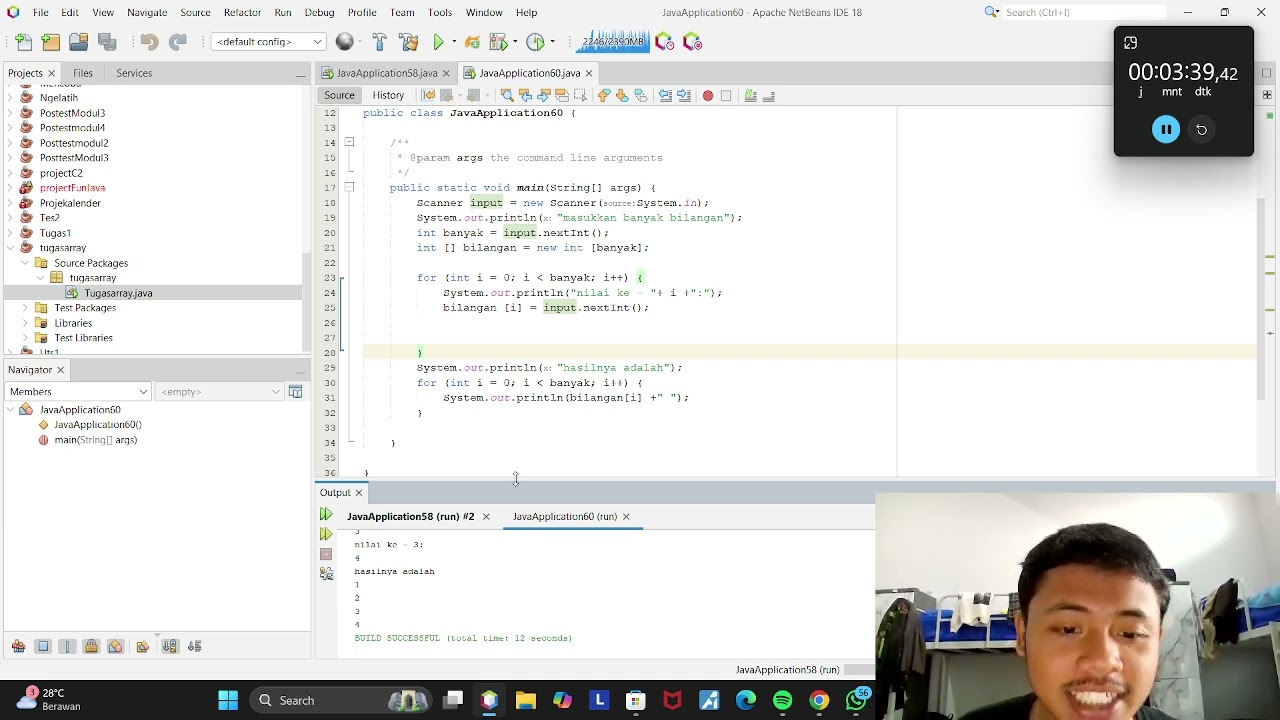Open Output settings wrench icon
Image resolution: width=1280 pixels, height=720 pixels.
point(326,574)
